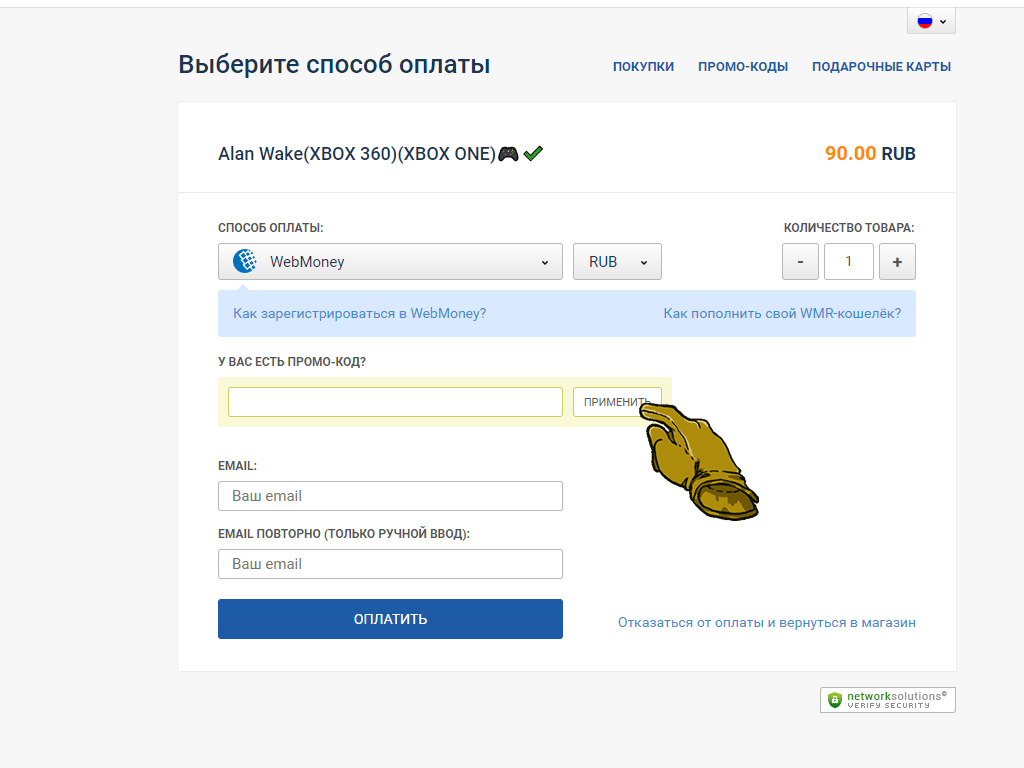The height and width of the screenshot is (768, 1024).
Task: Click the quantity field showing 1
Action: pyautogui.click(x=848, y=262)
